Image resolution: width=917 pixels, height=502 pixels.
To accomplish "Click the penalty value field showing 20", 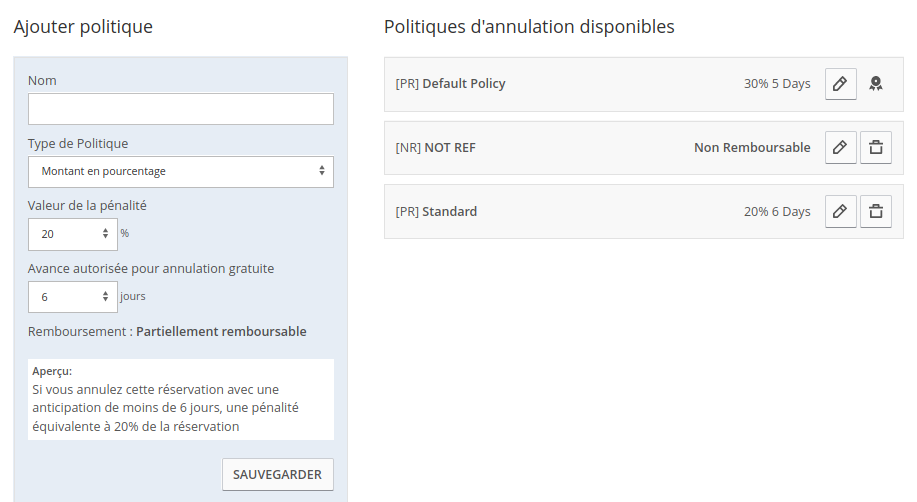I will coord(73,234).
